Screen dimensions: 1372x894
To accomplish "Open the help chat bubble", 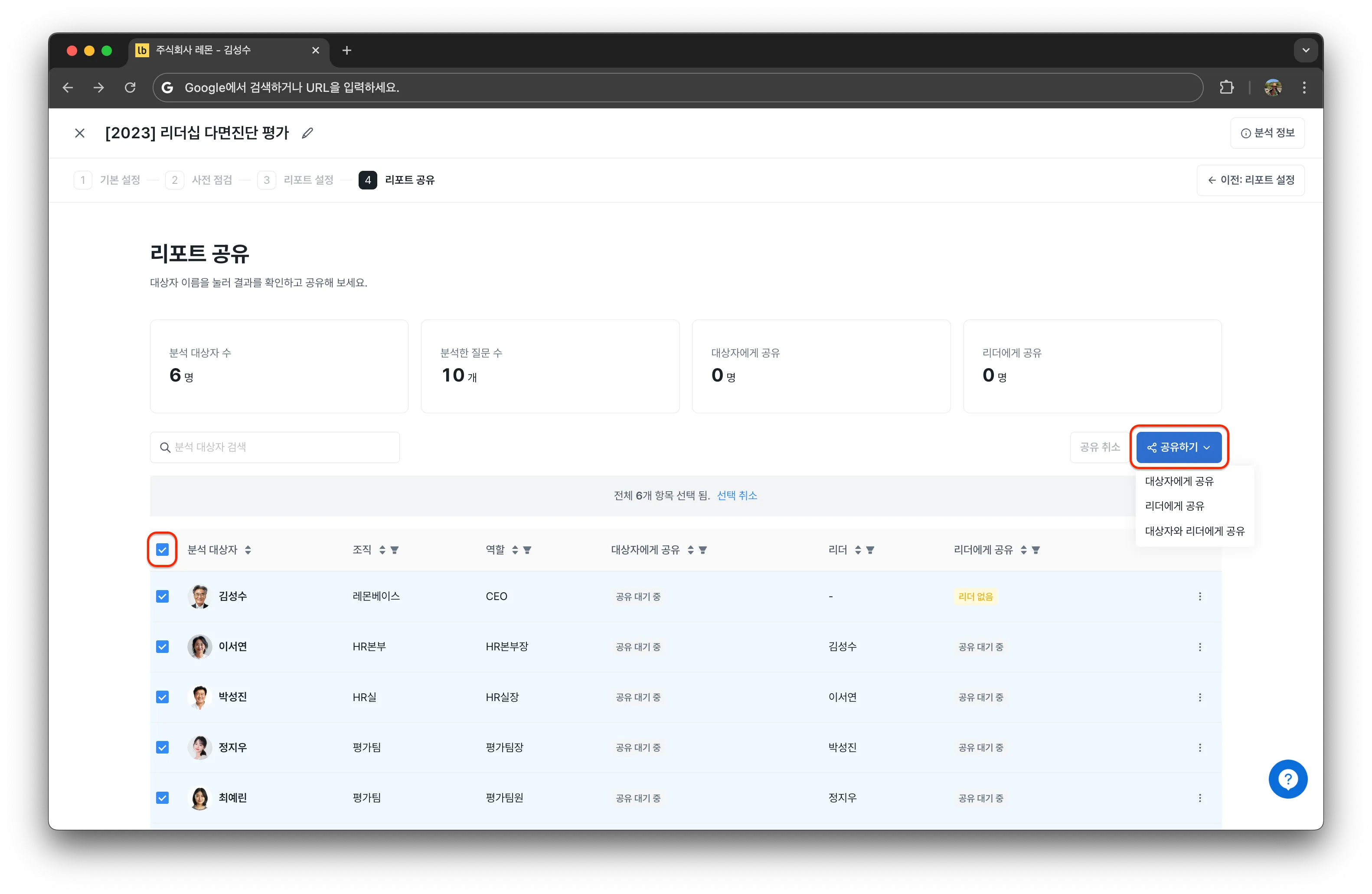I will pos(1287,779).
